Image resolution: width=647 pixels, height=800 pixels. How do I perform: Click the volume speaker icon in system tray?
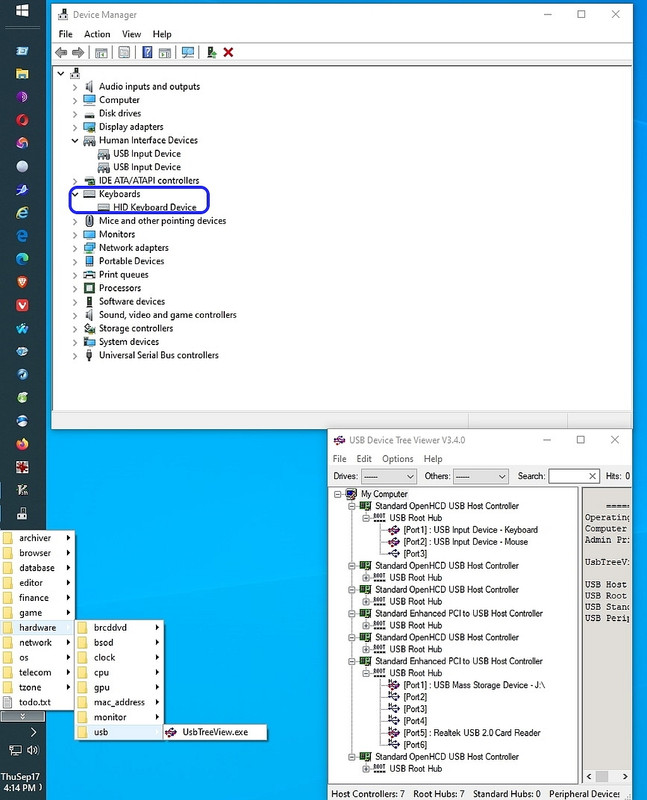pos(33,750)
